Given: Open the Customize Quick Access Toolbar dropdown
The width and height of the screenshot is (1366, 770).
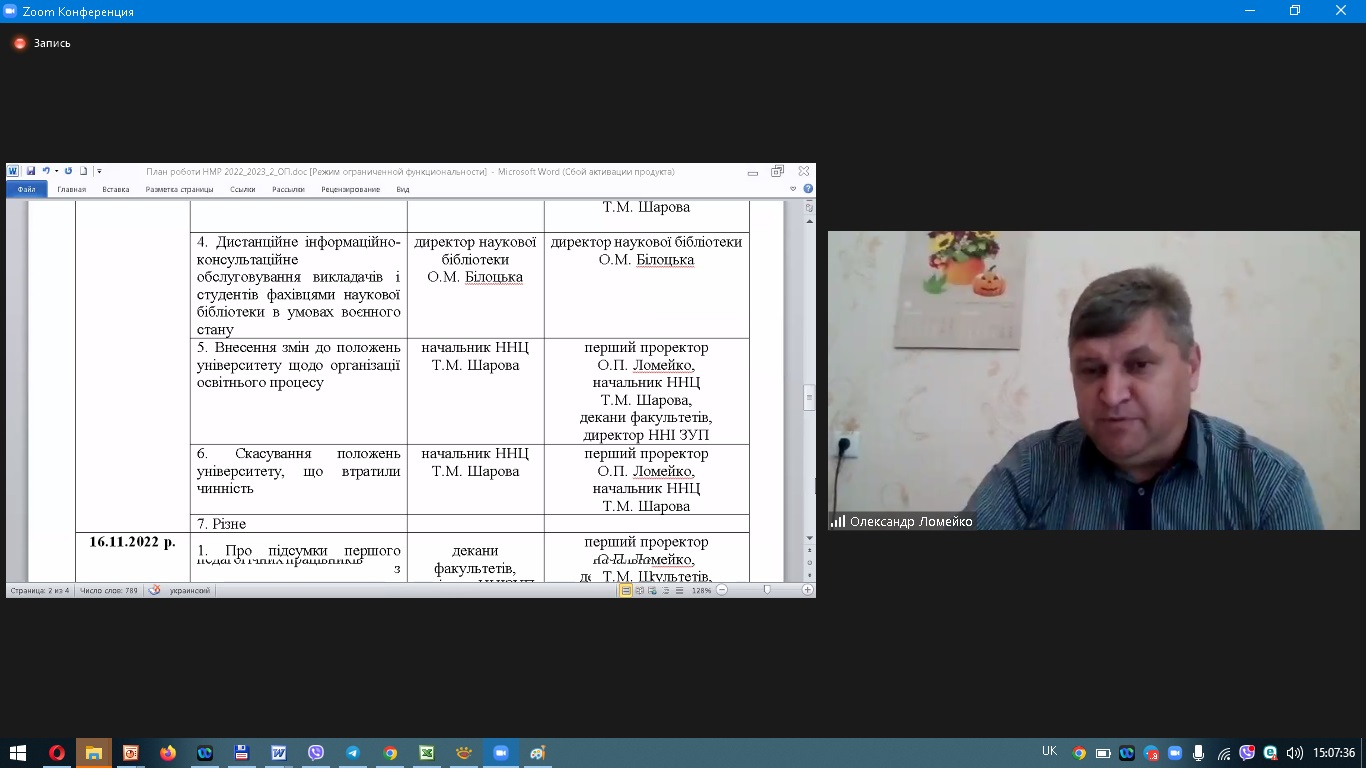Looking at the screenshot, I should click(x=99, y=171).
